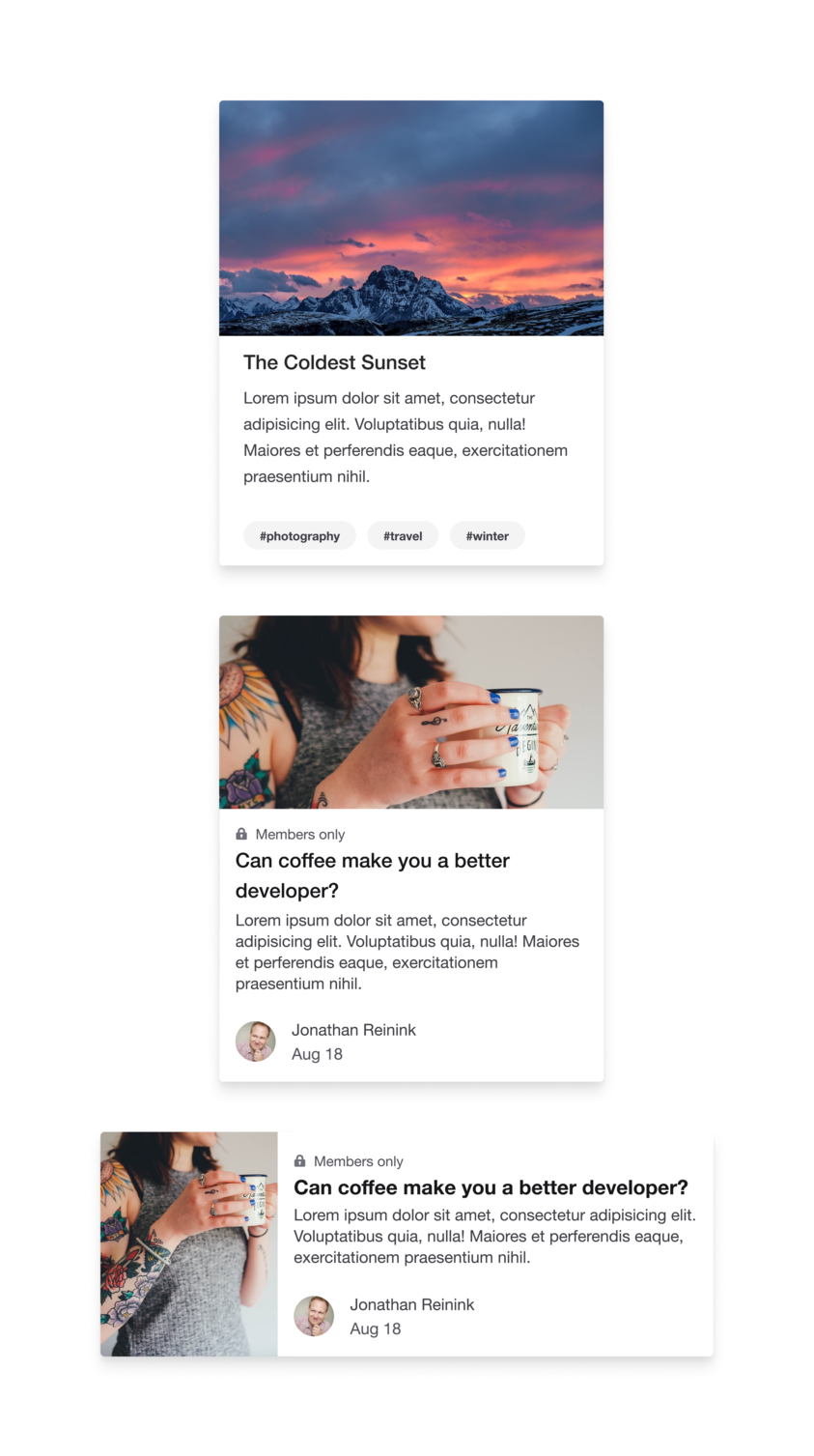Click the single-line coffee developer headline
The height and width of the screenshot is (1456, 814).
[491, 1187]
